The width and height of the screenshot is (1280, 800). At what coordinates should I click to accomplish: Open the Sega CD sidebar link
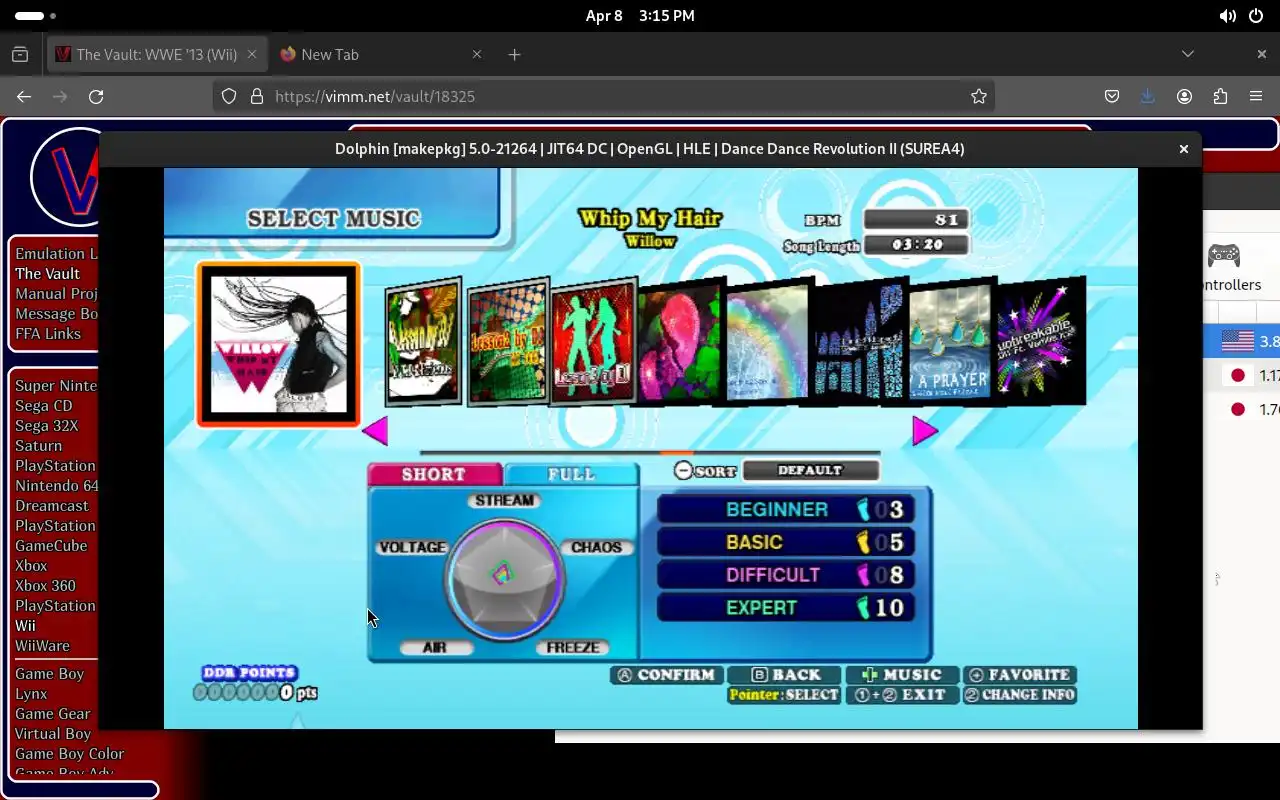click(x=44, y=405)
